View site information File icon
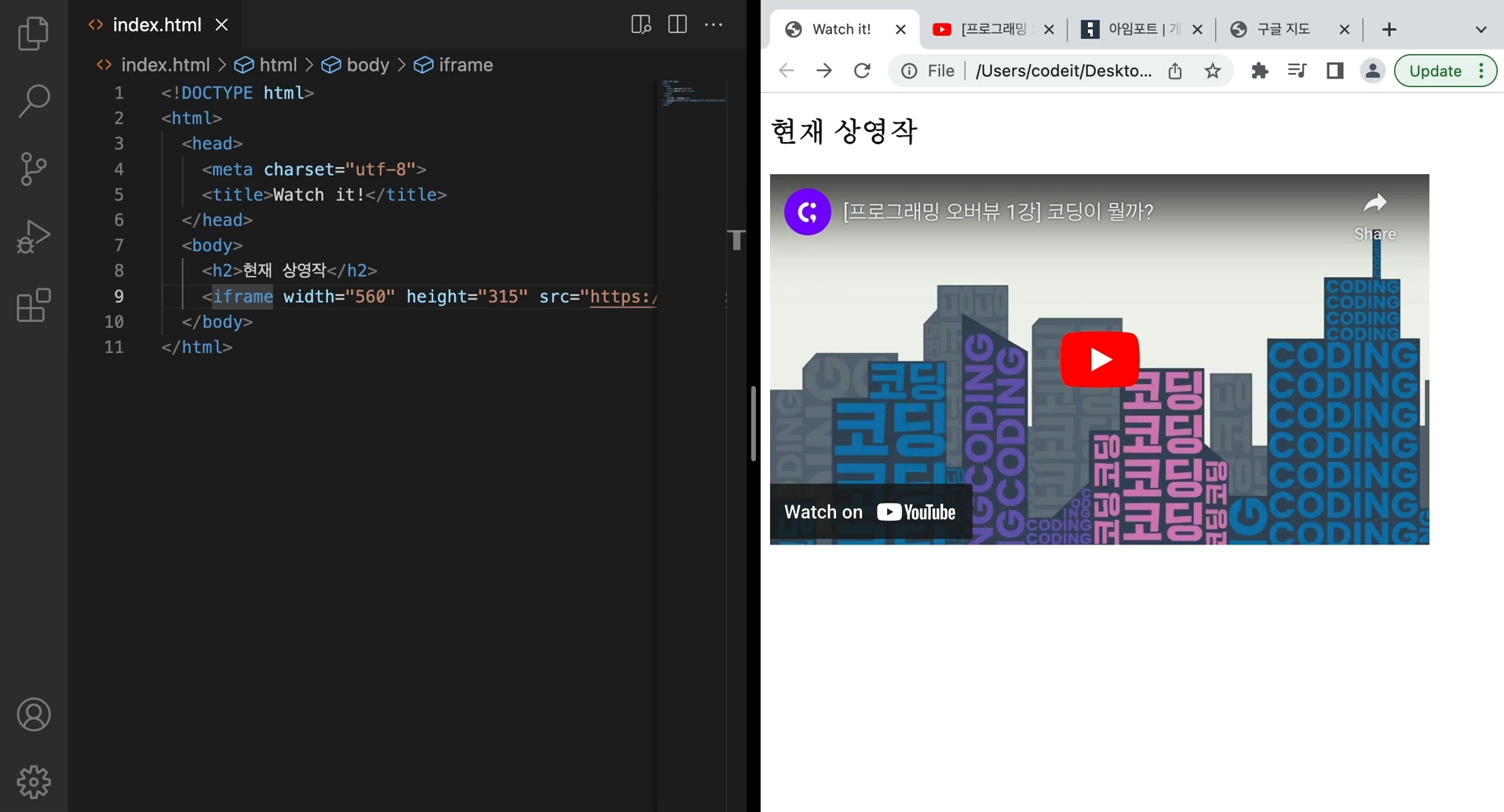The height and width of the screenshot is (812, 1504). 928,71
